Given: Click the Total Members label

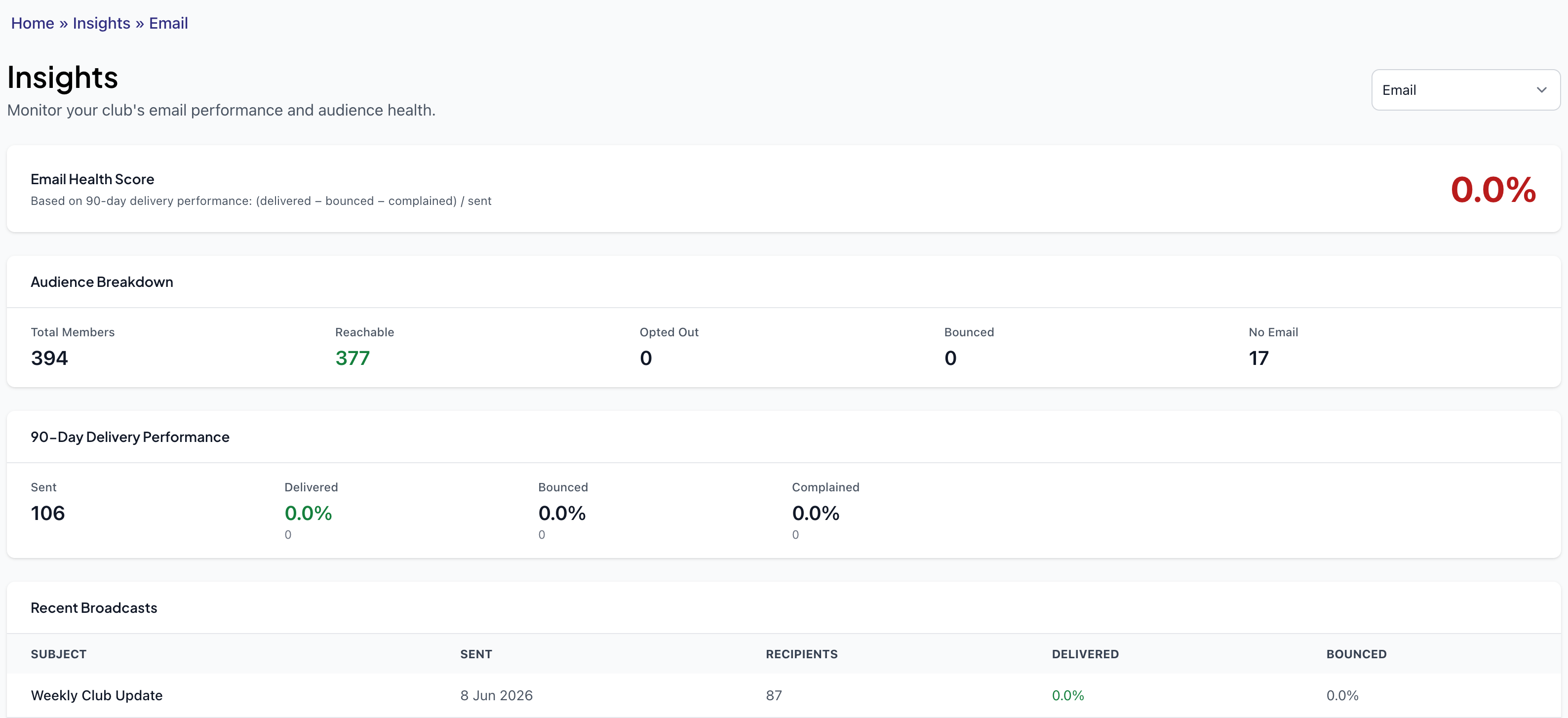Looking at the screenshot, I should tap(73, 332).
